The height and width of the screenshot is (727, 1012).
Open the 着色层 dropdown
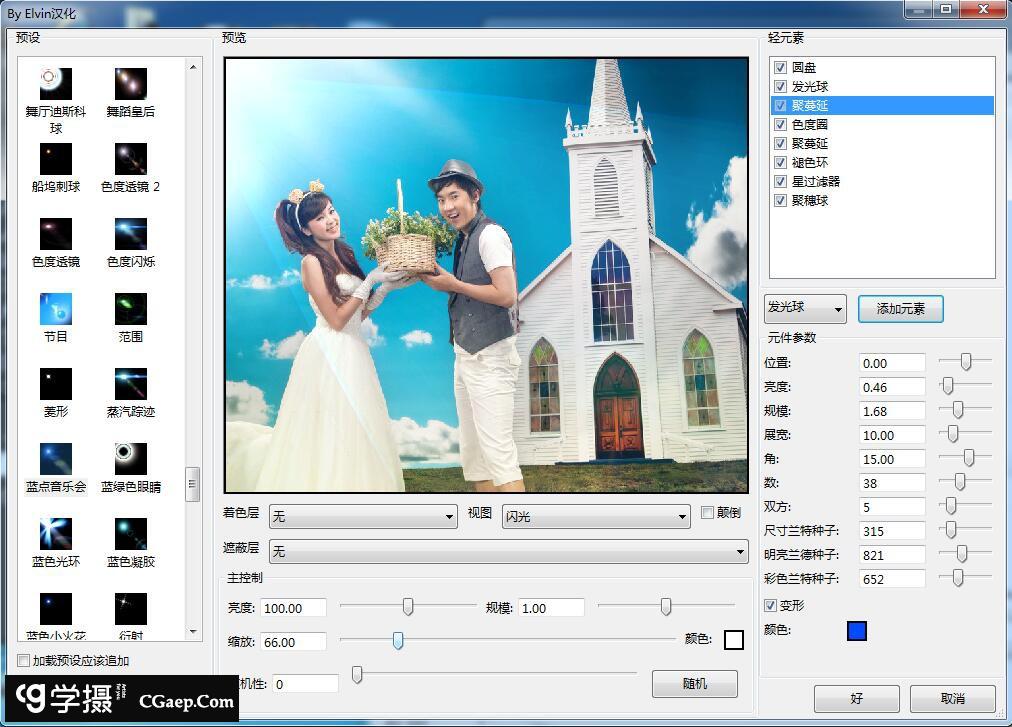(364, 516)
